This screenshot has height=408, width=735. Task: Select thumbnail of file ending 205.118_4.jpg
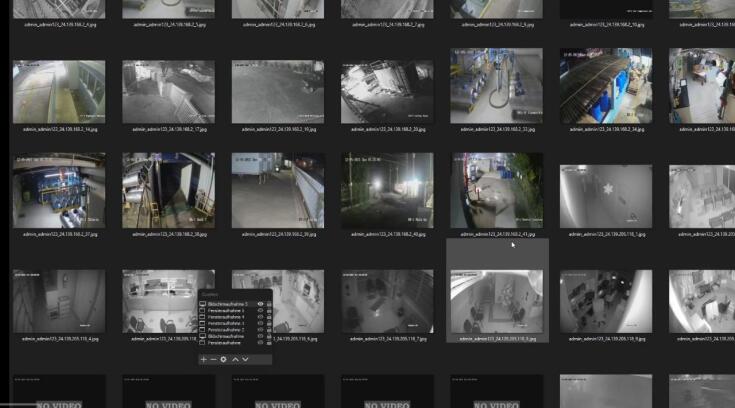(x=59, y=301)
